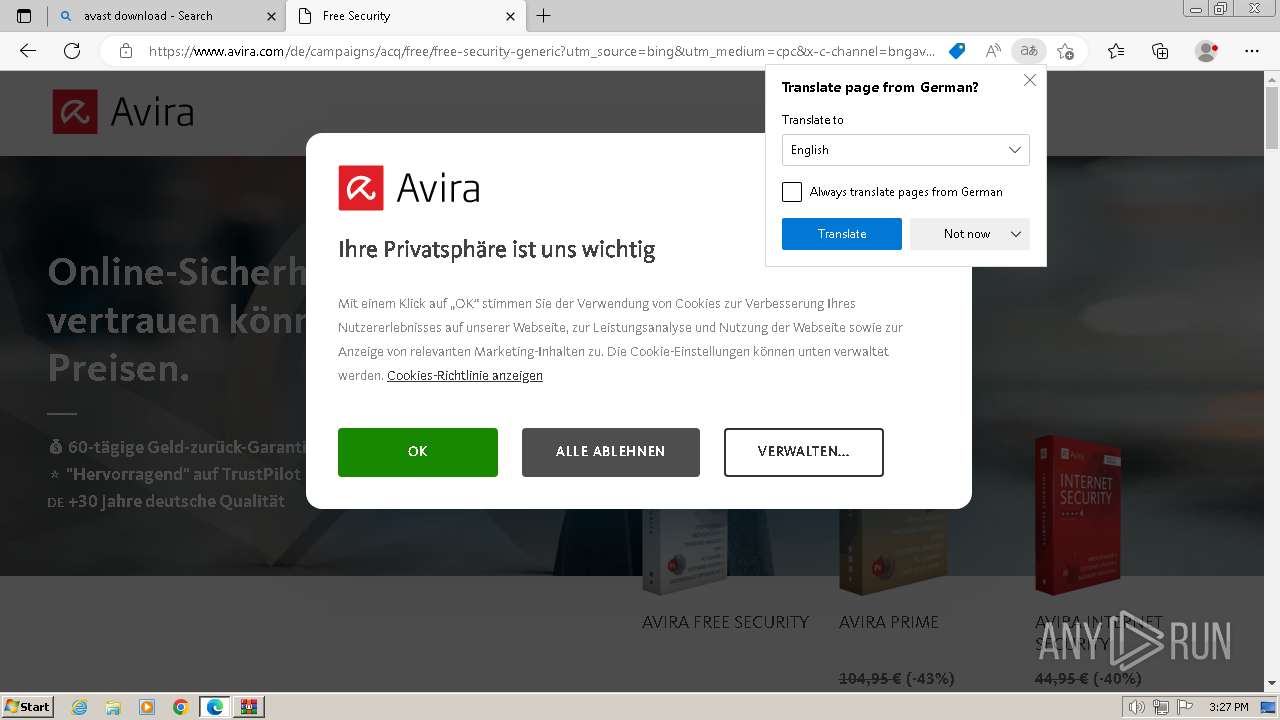Add this page to favorites
1280x720 pixels.
[1065, 51]
